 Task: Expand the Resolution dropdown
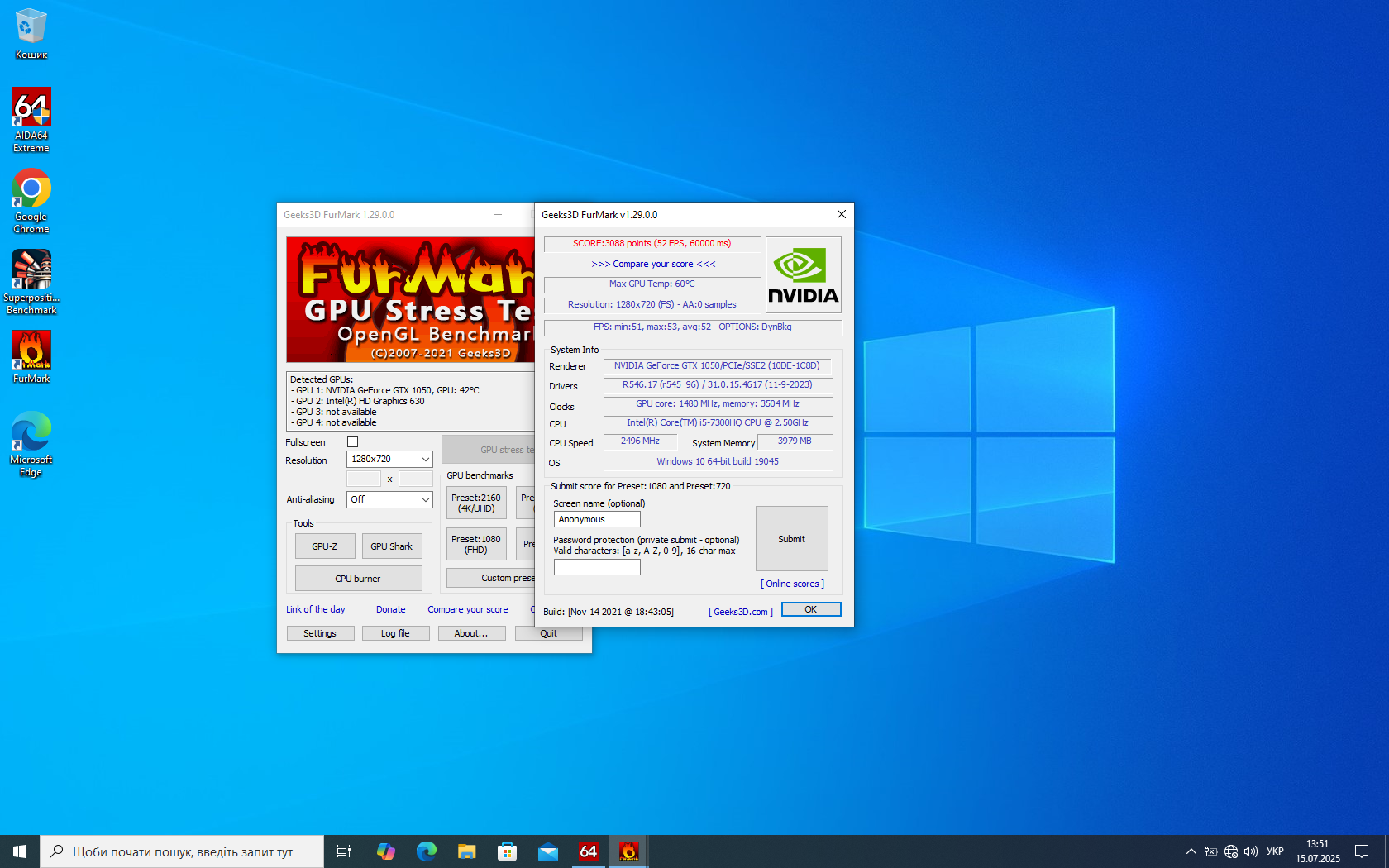pos(389,459)
